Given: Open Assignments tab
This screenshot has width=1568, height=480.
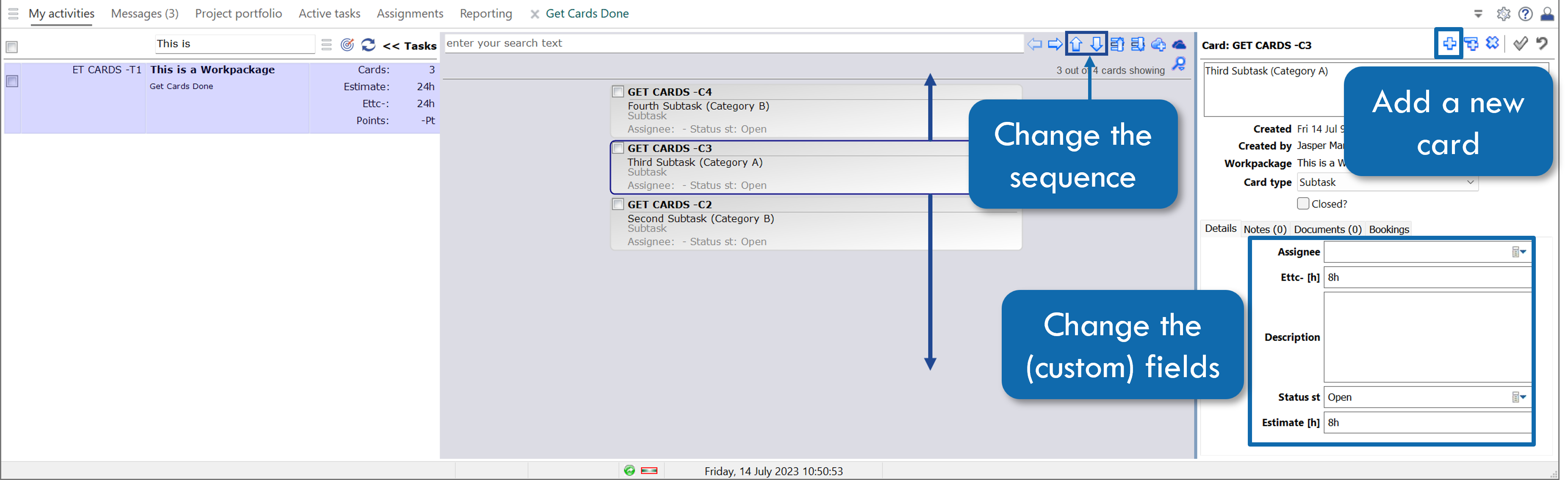Looking at the screenshot, I should 410,14.
